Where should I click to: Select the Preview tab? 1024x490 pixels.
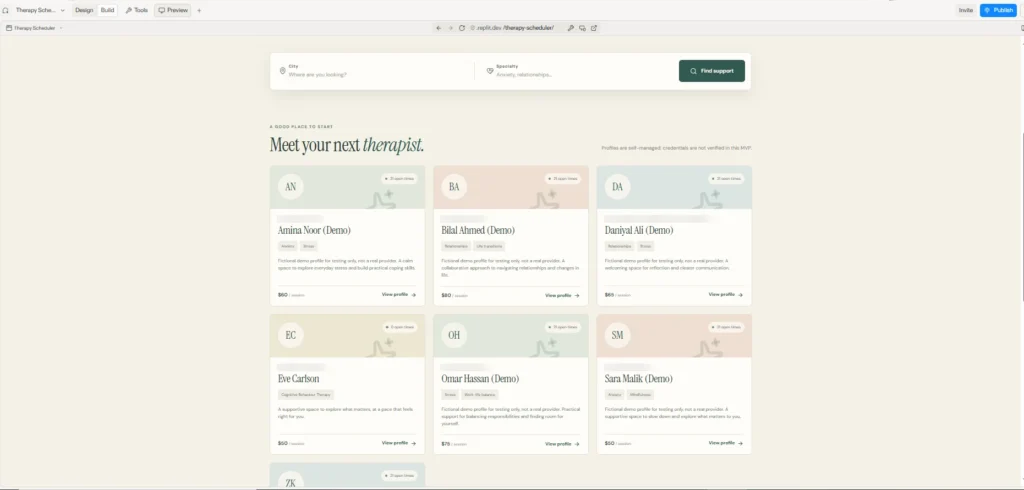click(173, 10)
